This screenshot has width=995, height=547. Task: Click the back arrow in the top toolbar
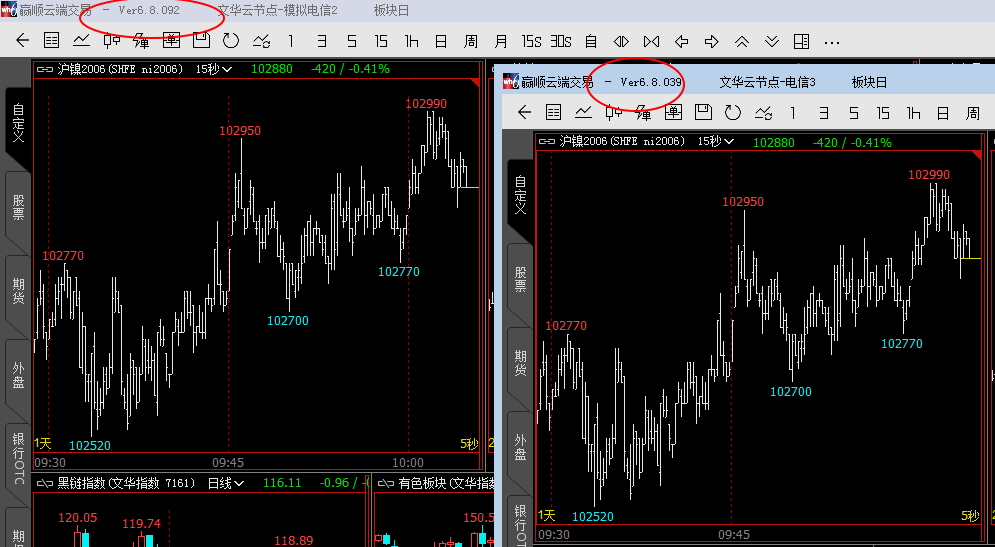[x=23, y=41]
